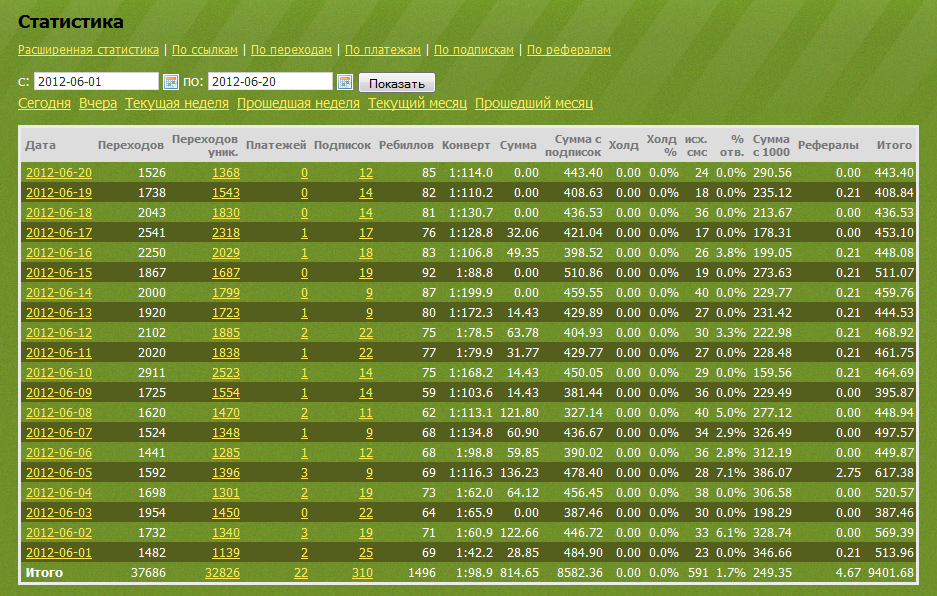Open total subscriptions 310 link
The image size is (937, 596).
point(362,573)
